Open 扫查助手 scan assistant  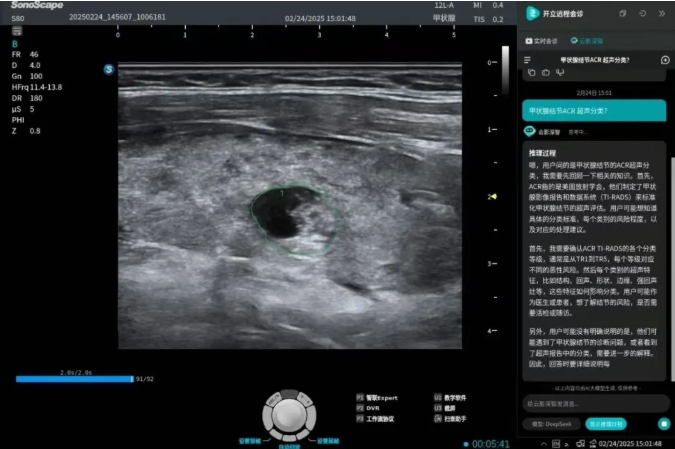point(450,419)
